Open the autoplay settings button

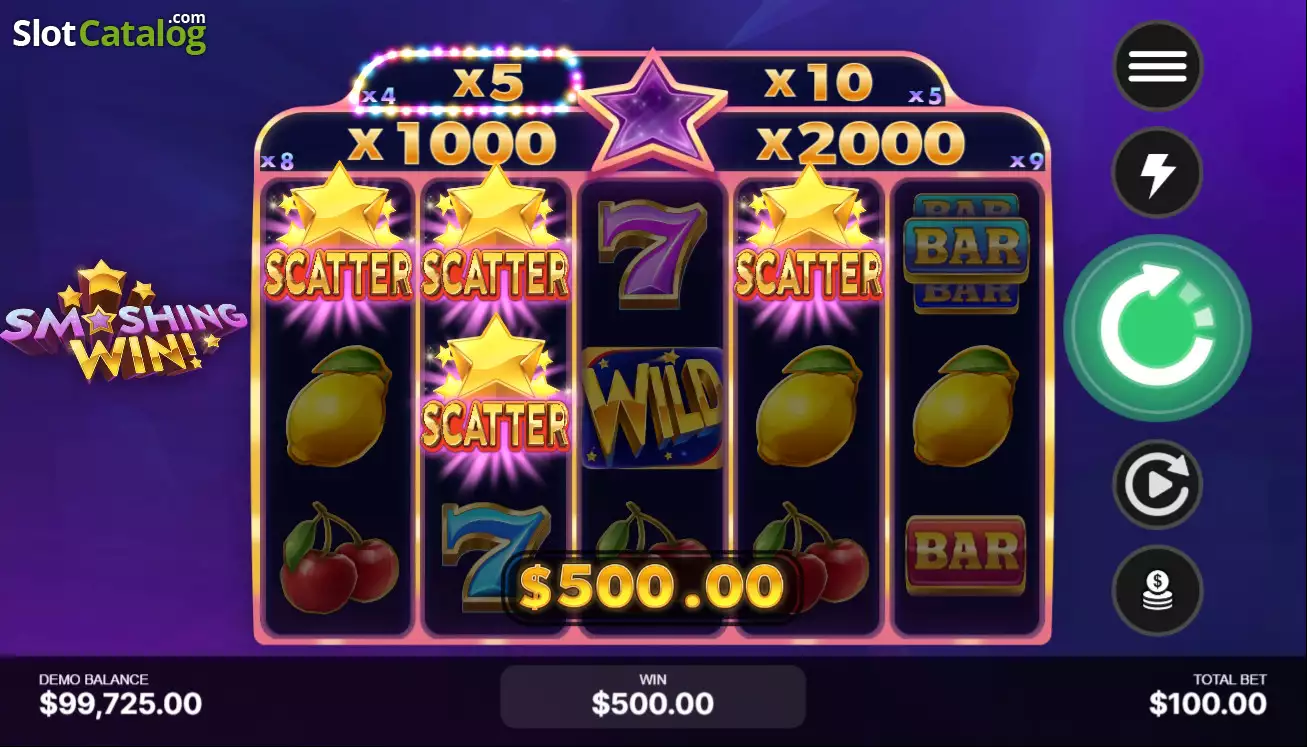pos(1157,485)
